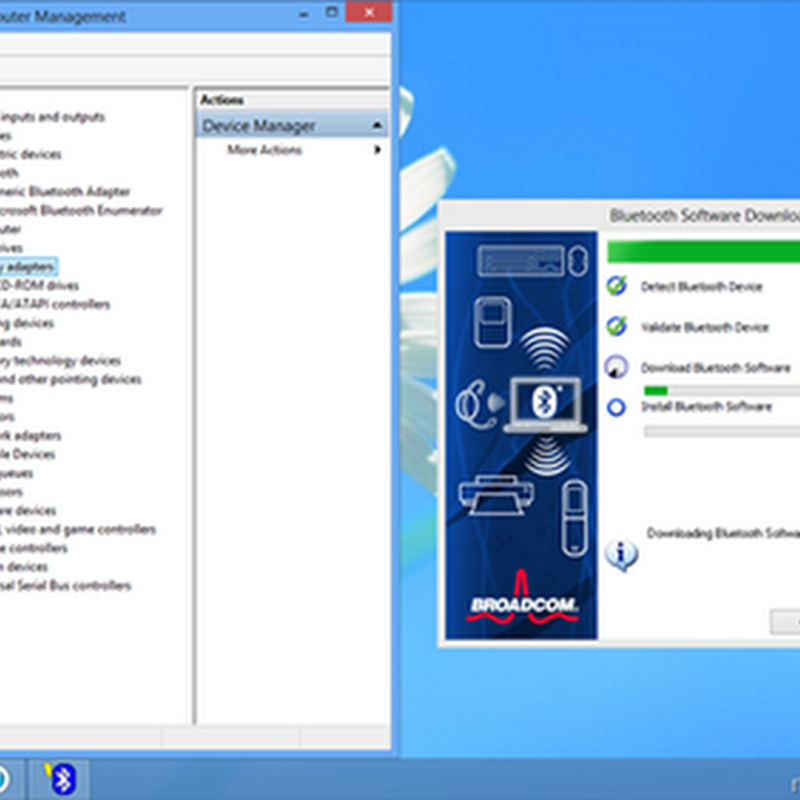Select the IDE ATA/ATAPI controllers tree item
This screenshot has width=800, height=800.
[x=55, y=304]
